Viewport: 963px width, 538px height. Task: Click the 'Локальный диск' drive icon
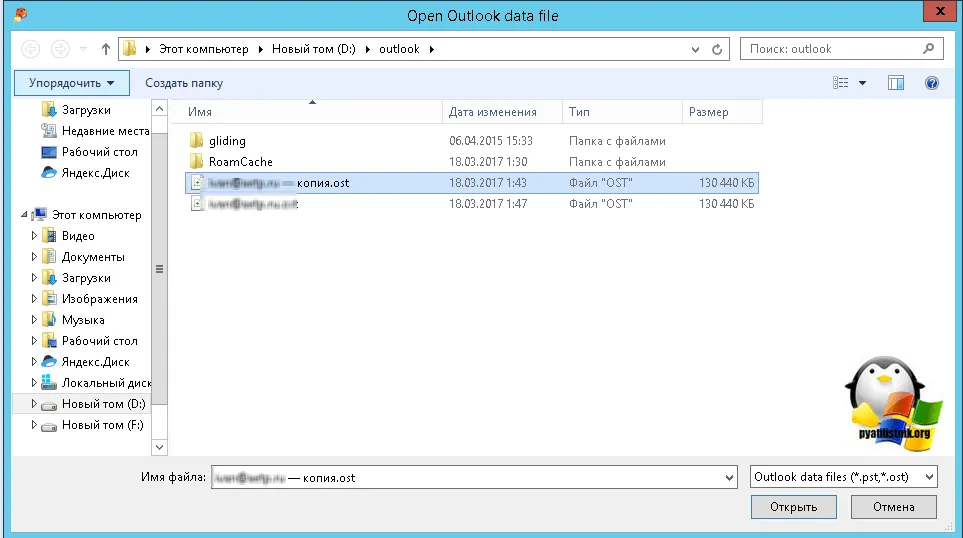pos(49,382)
